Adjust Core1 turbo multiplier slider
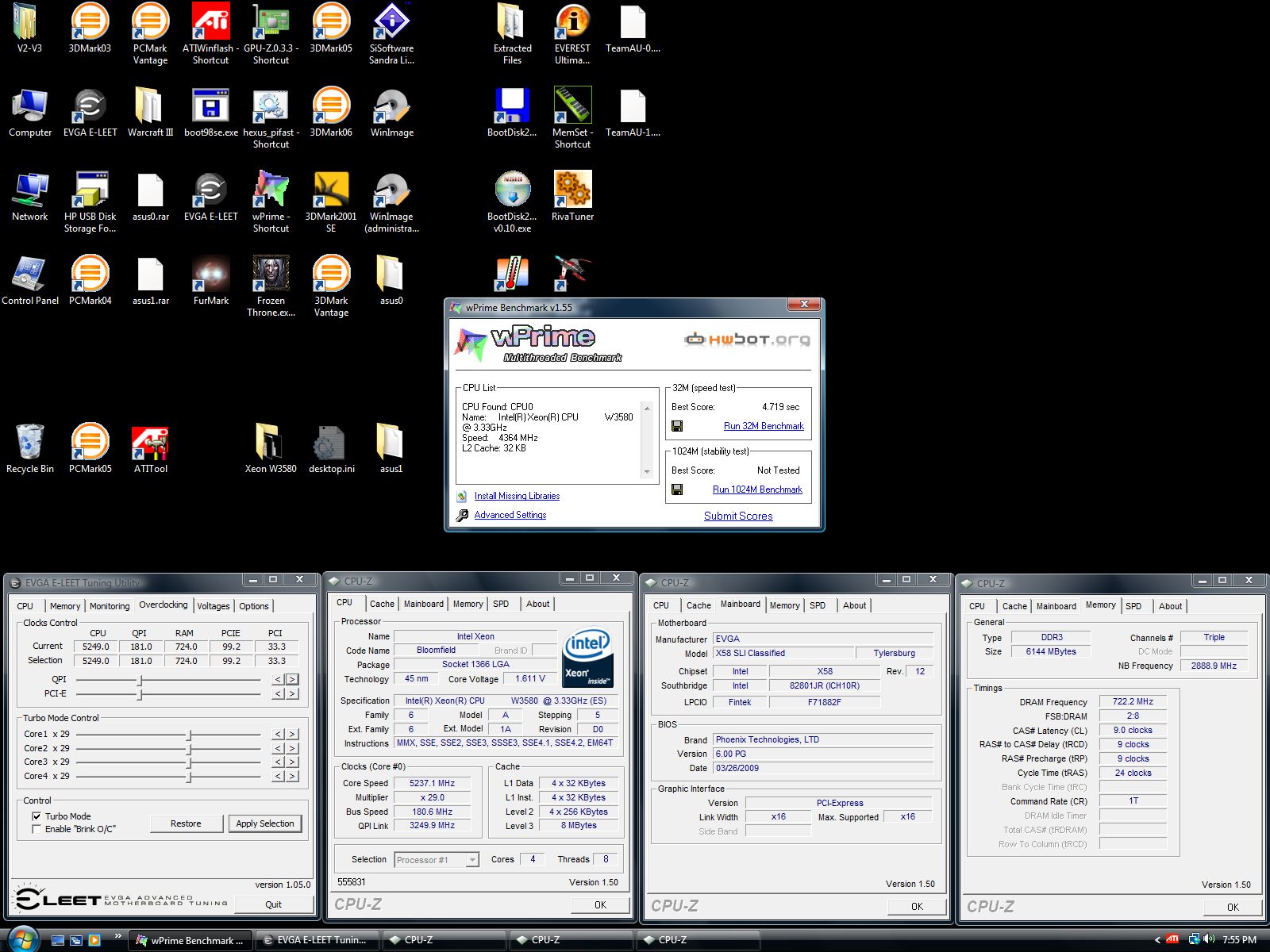The height and width of the screenshot is (952, 1270). tap(189, 735)
